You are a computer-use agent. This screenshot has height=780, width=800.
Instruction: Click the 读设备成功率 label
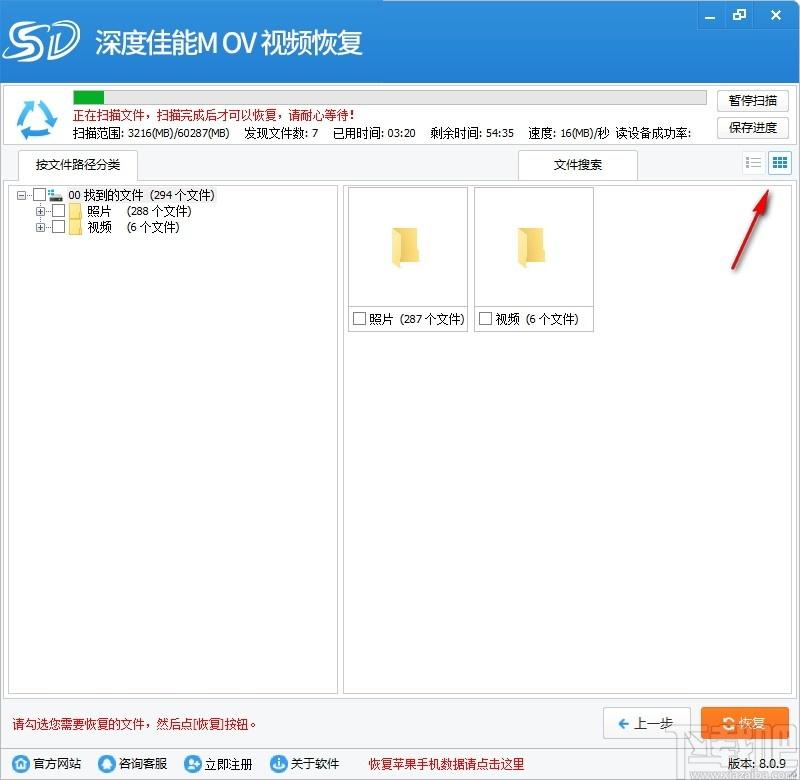click(x=653, y=133)
